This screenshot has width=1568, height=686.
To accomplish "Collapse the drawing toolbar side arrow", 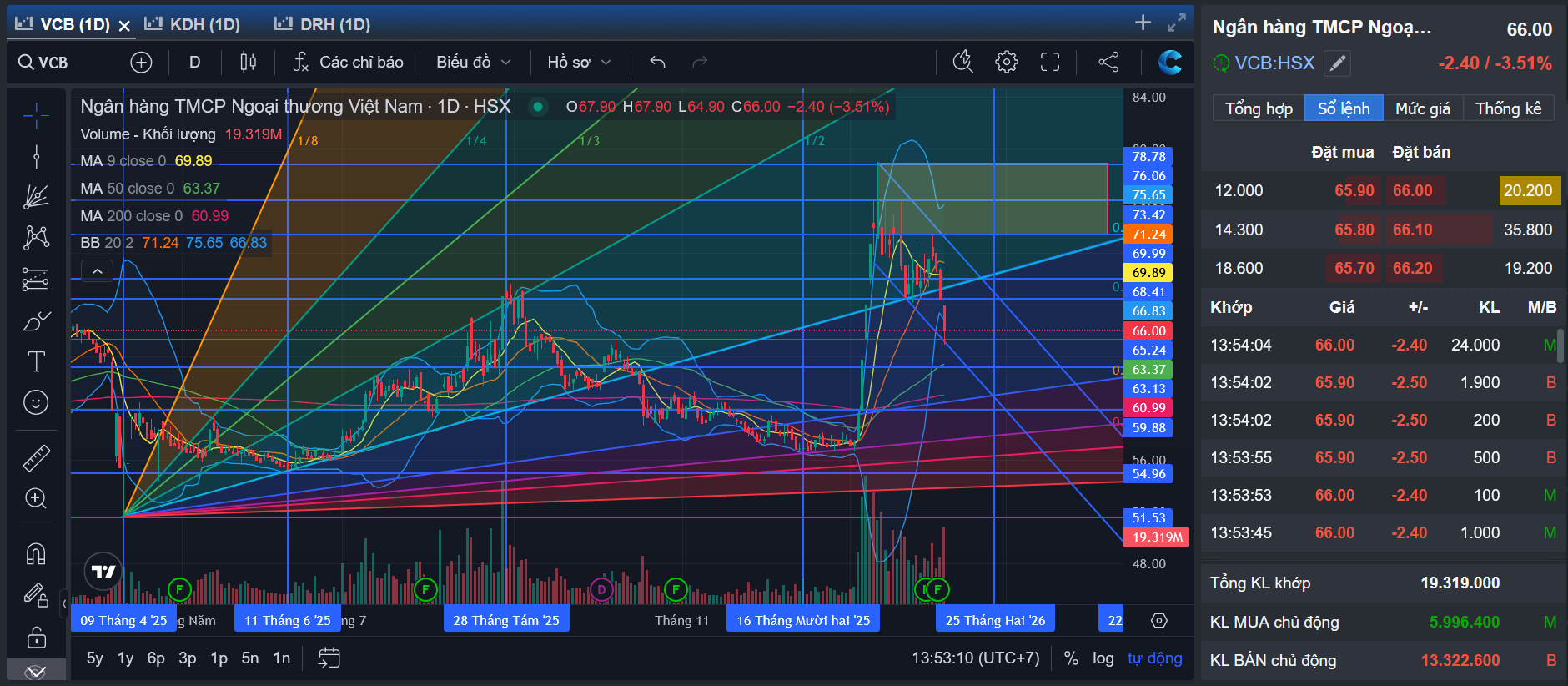I will coord(64,603).
